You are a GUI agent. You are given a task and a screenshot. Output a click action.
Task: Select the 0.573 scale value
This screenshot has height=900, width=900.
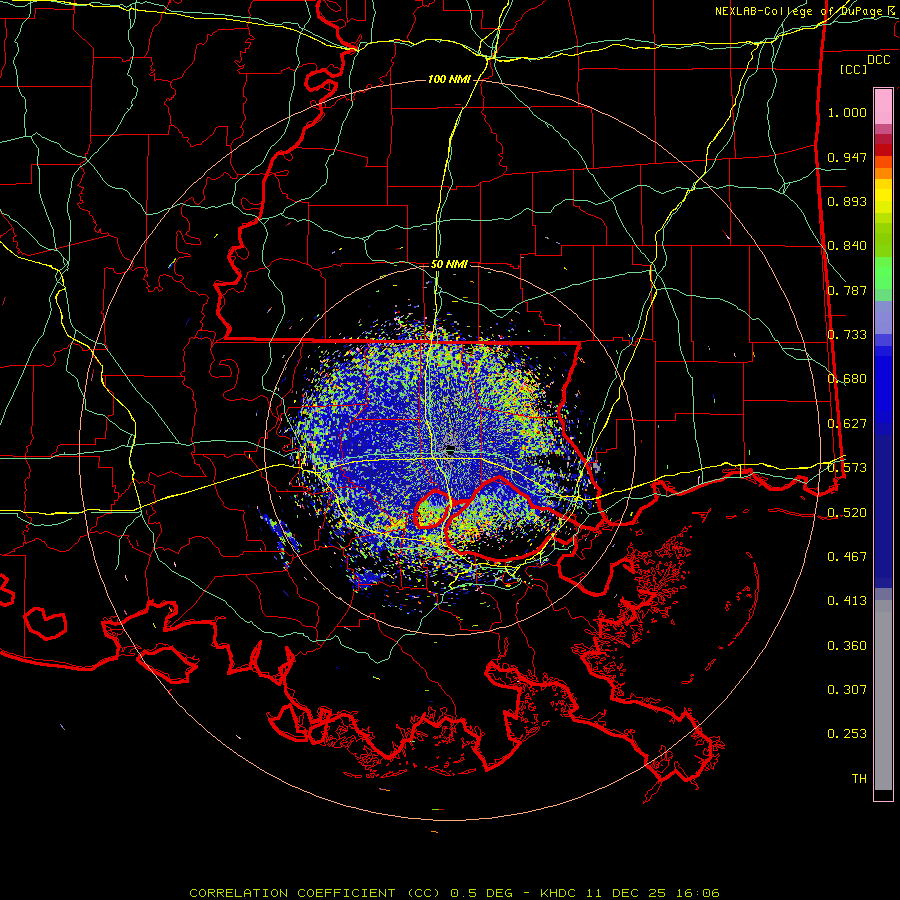point(847,468)
